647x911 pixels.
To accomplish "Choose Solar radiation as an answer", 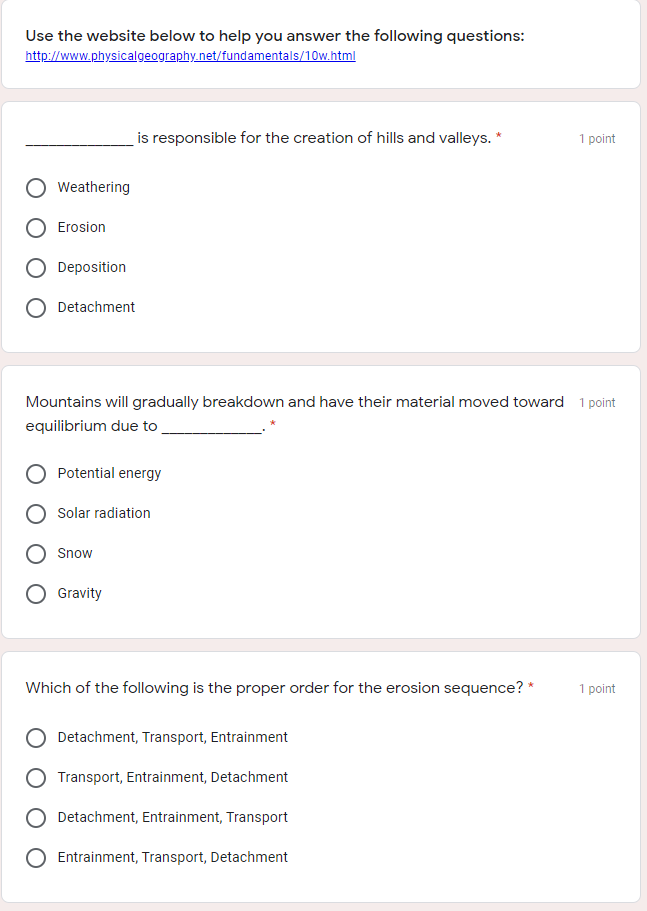I will click(36, 514).
